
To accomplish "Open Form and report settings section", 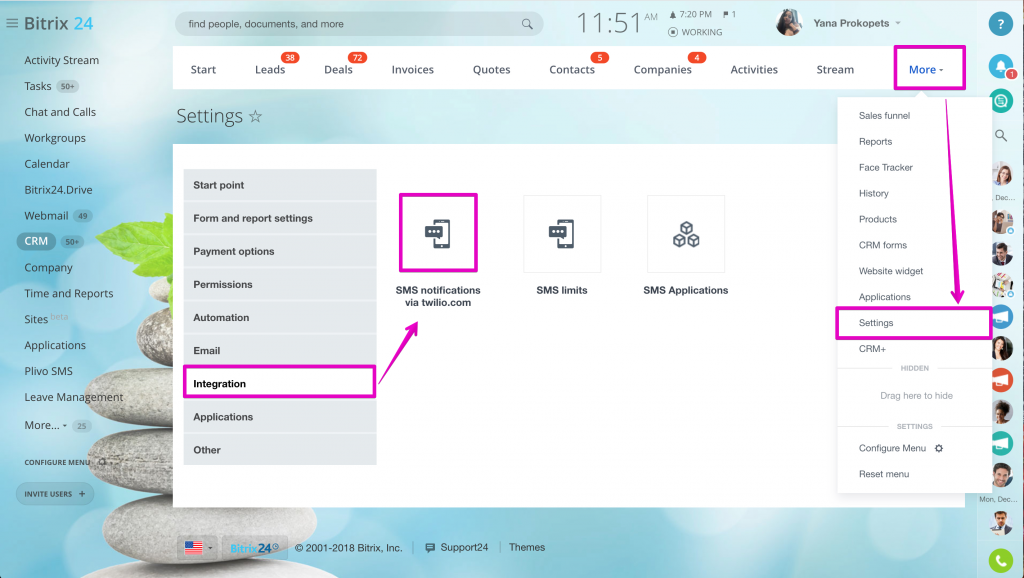I will tap(280, 218).
